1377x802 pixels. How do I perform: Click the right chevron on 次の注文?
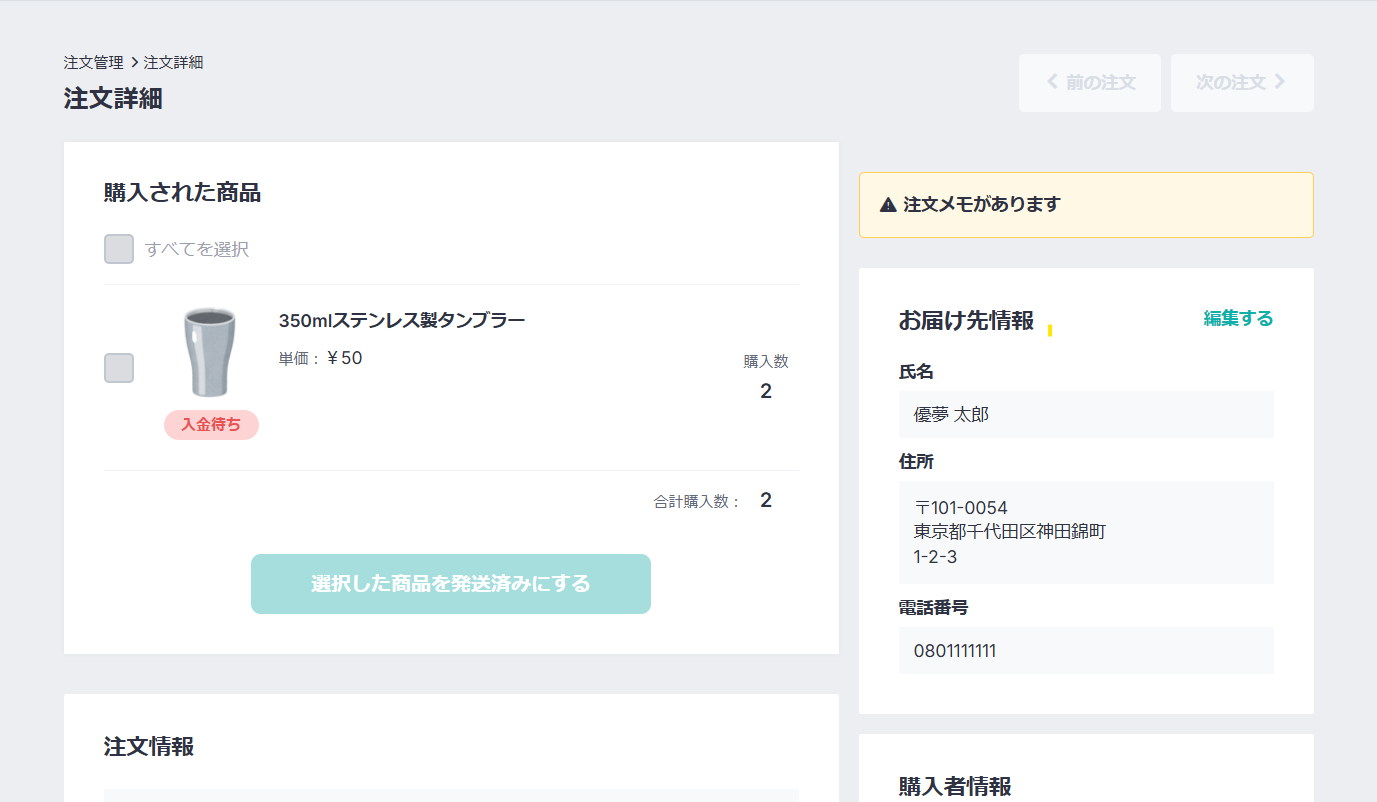(1280, 82)
